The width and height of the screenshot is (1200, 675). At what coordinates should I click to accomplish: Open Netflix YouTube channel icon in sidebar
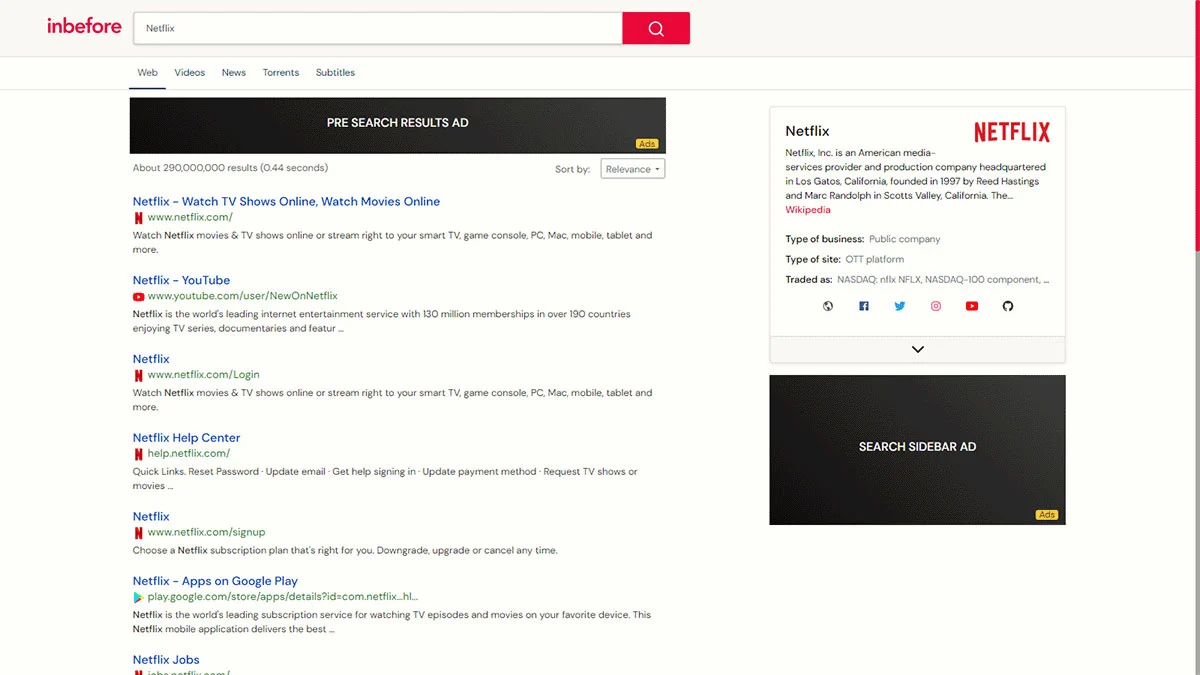972,306
